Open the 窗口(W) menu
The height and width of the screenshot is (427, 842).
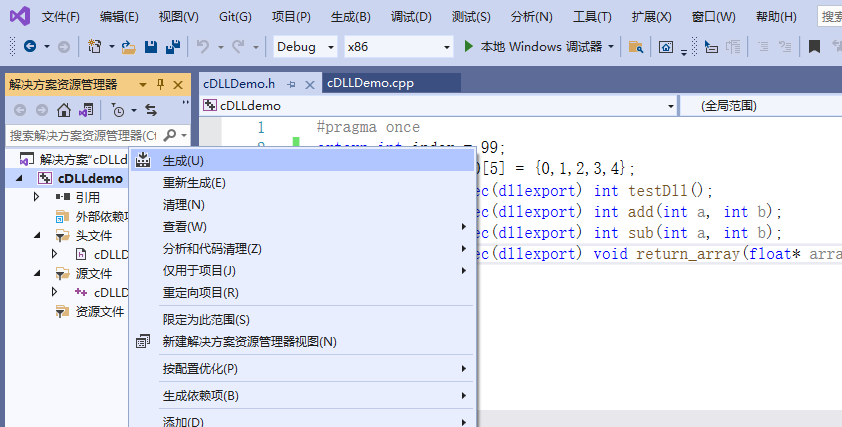pyautogui.click(x=714, y=17)
